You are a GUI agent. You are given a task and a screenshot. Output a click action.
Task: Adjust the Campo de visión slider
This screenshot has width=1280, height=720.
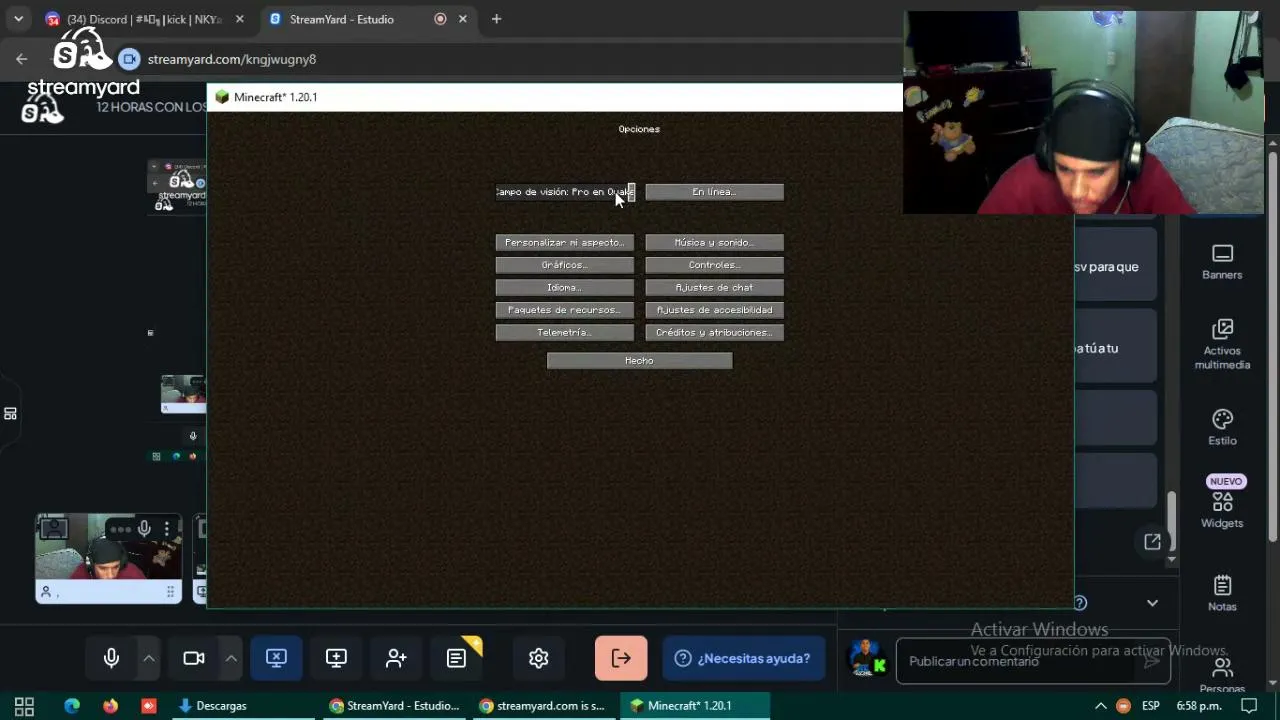click(565, 192)
